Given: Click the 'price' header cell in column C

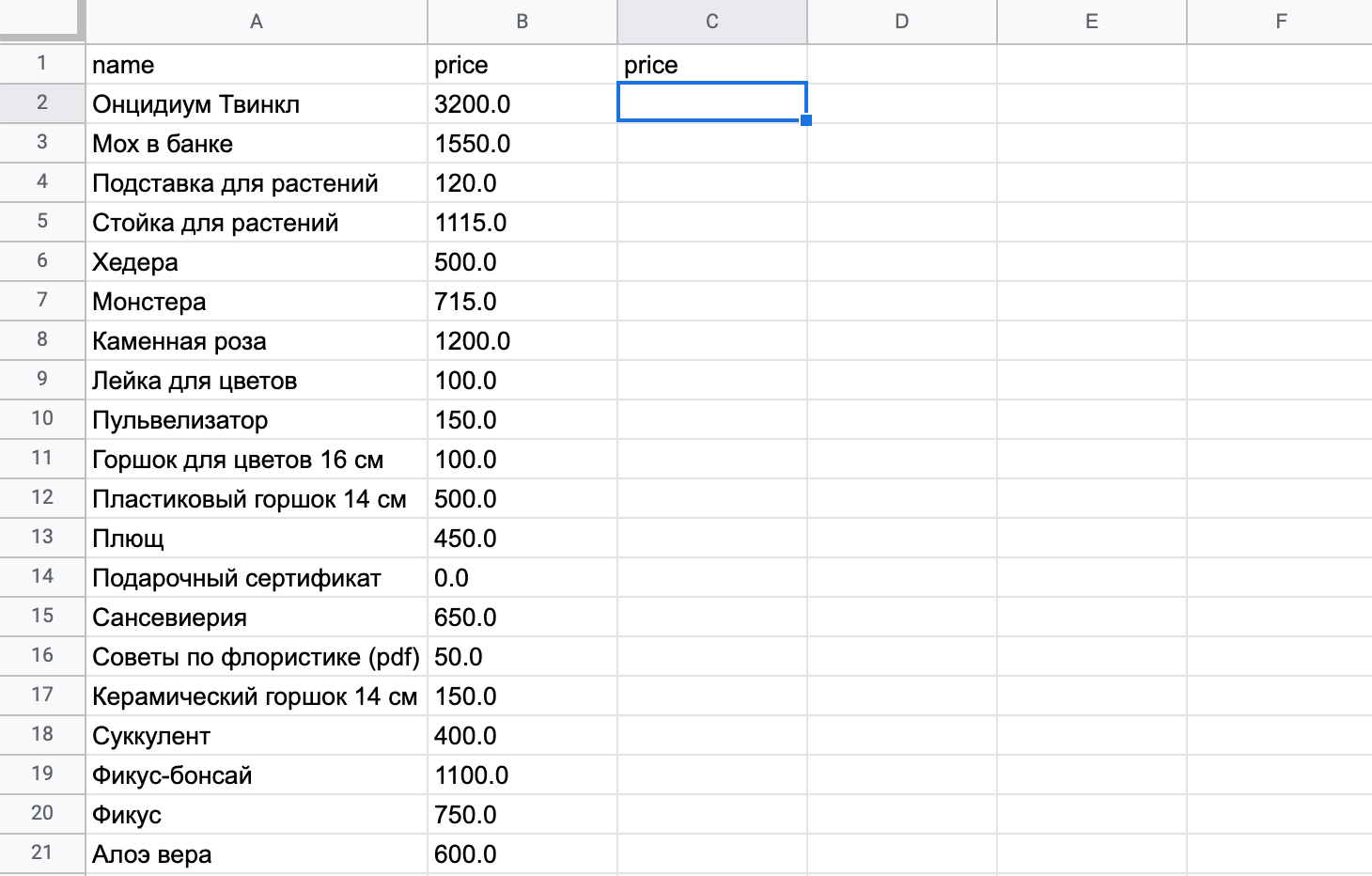Looking at the screenshot, I should [x=712, y=65].
